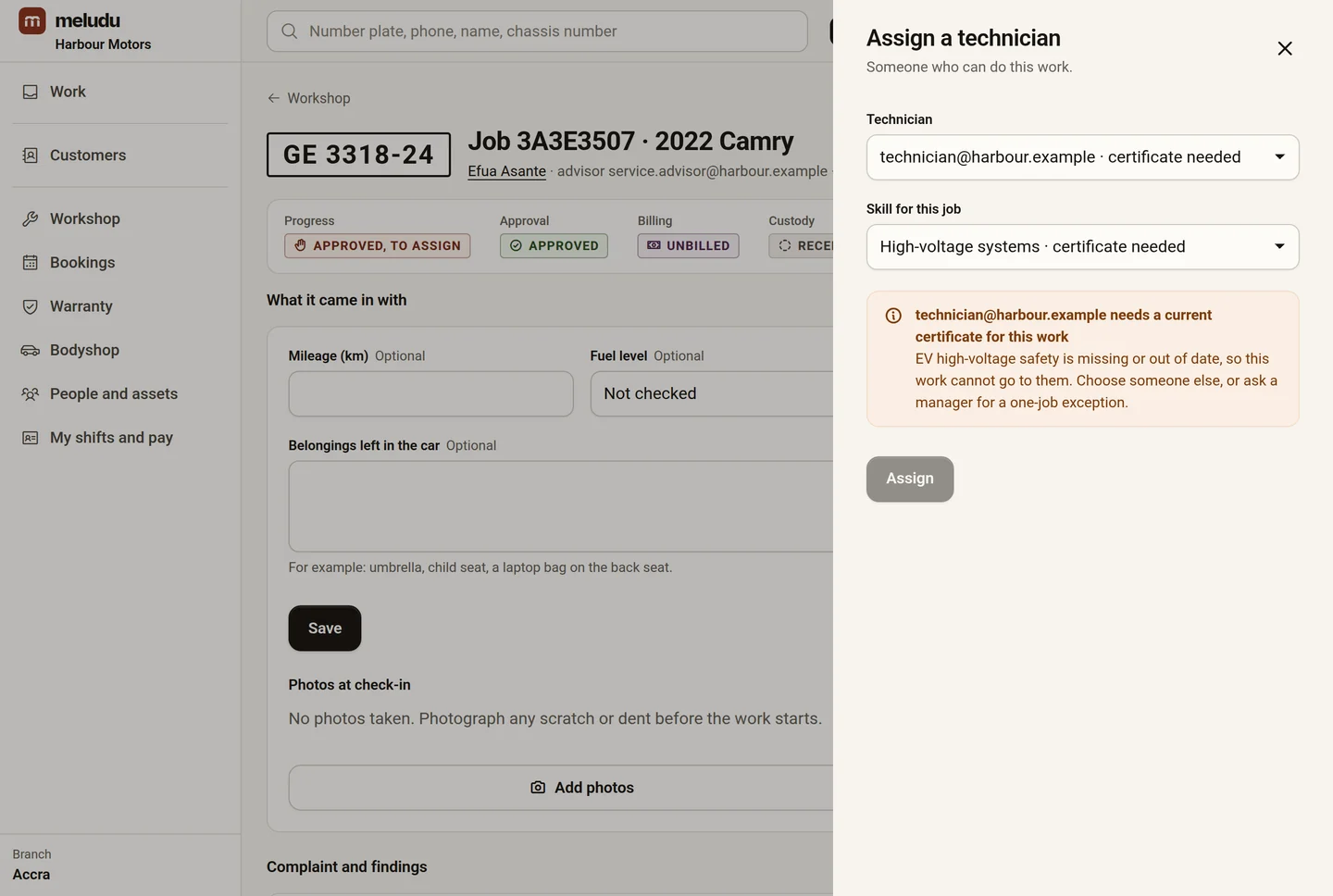Viewport: 1333px width, 896px height.
Task: Click the Accra branch name
Action: (31, 875)
